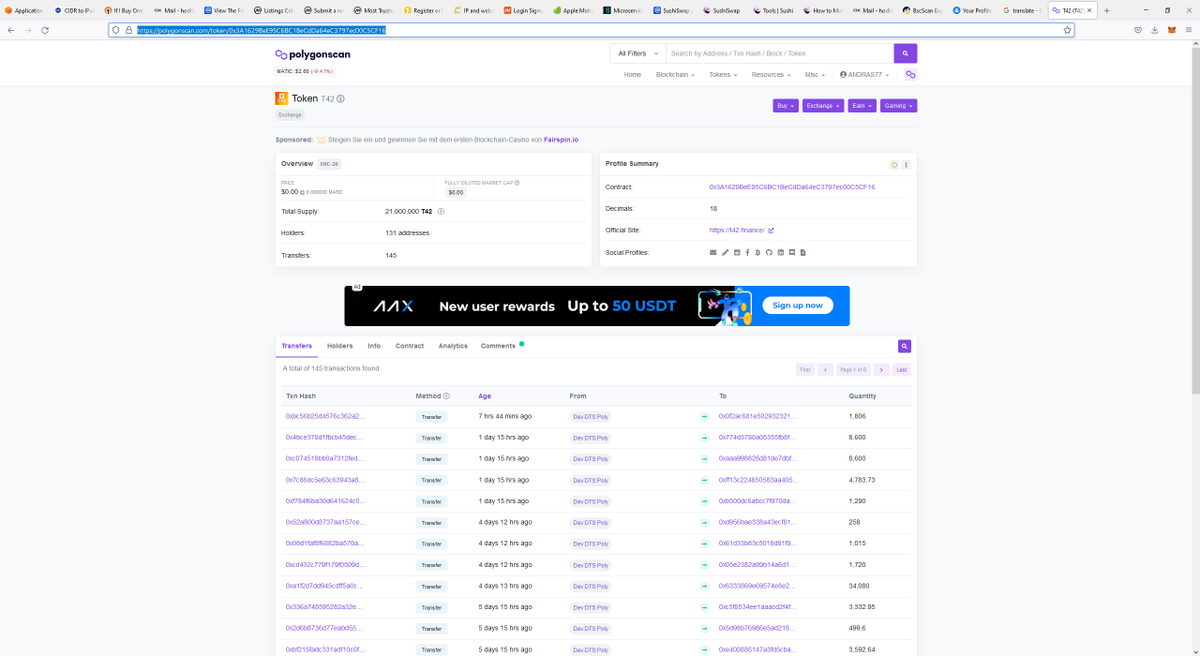Click the info icon next to T42 title
The image size is (1200, 656).
click(341, 99)
